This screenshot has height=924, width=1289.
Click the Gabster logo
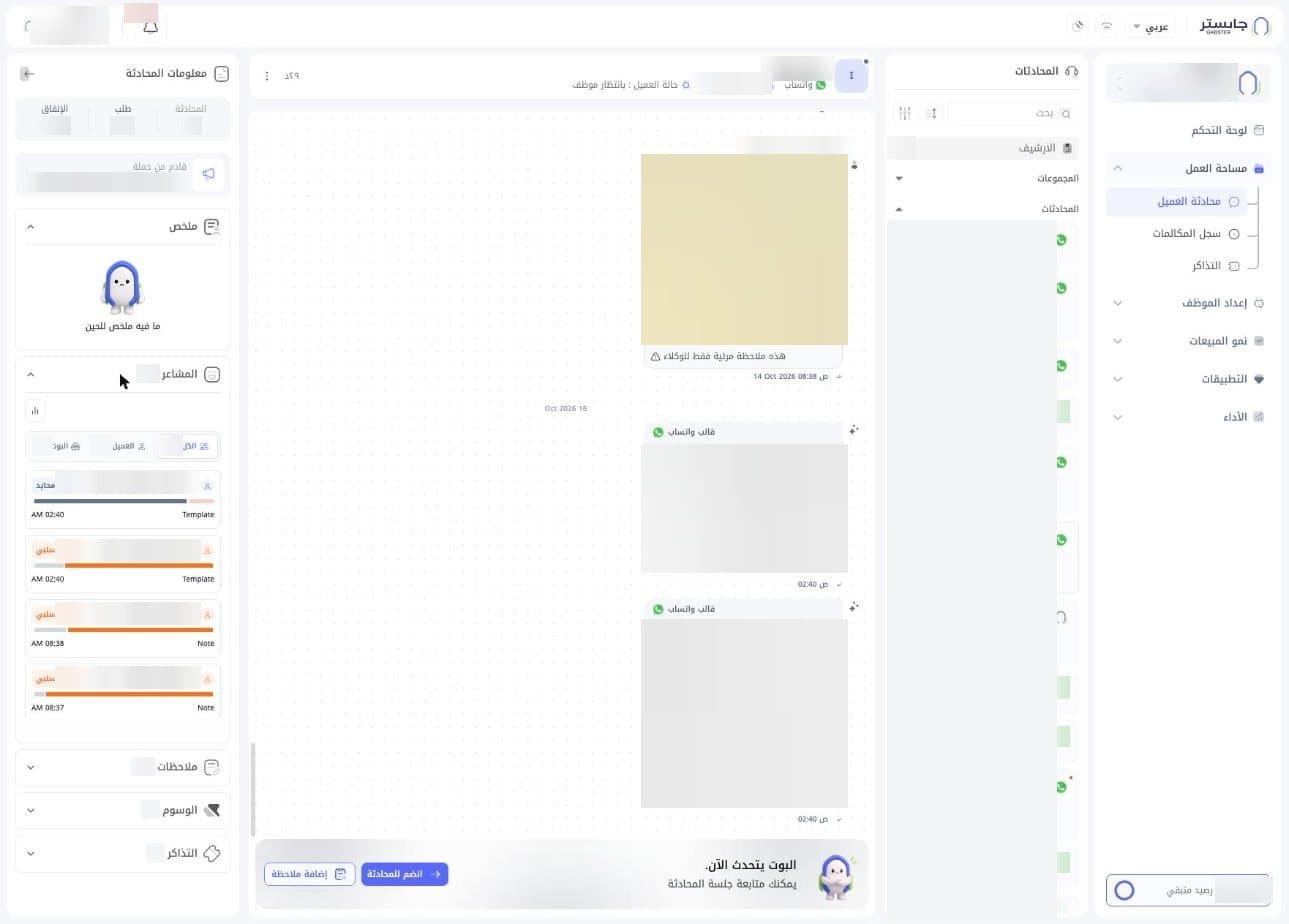pos(1235,25)
